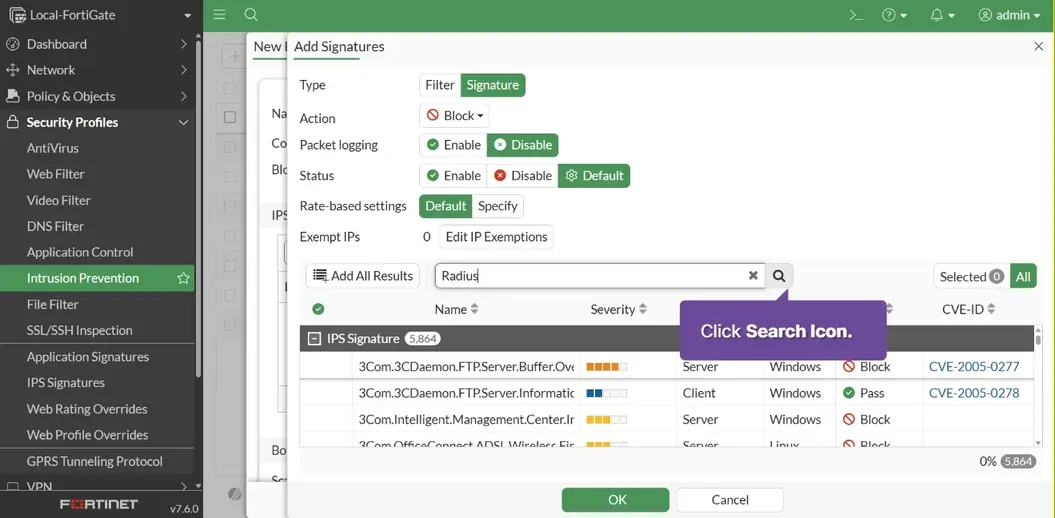Collapse the Security Profiles section chevron

pos(183,122)
